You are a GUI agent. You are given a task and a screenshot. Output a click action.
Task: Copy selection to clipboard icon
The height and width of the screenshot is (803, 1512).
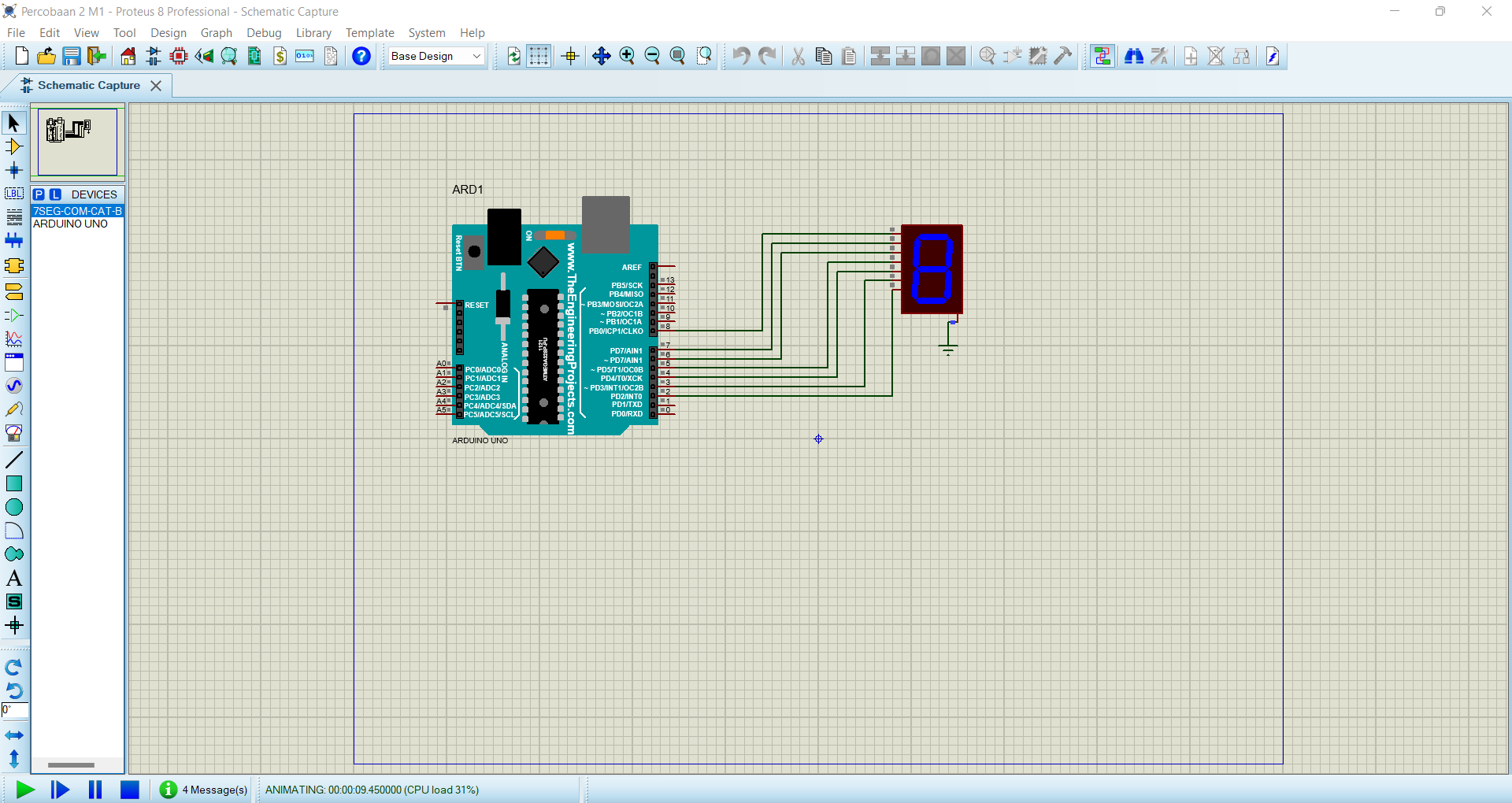(824, 56)
